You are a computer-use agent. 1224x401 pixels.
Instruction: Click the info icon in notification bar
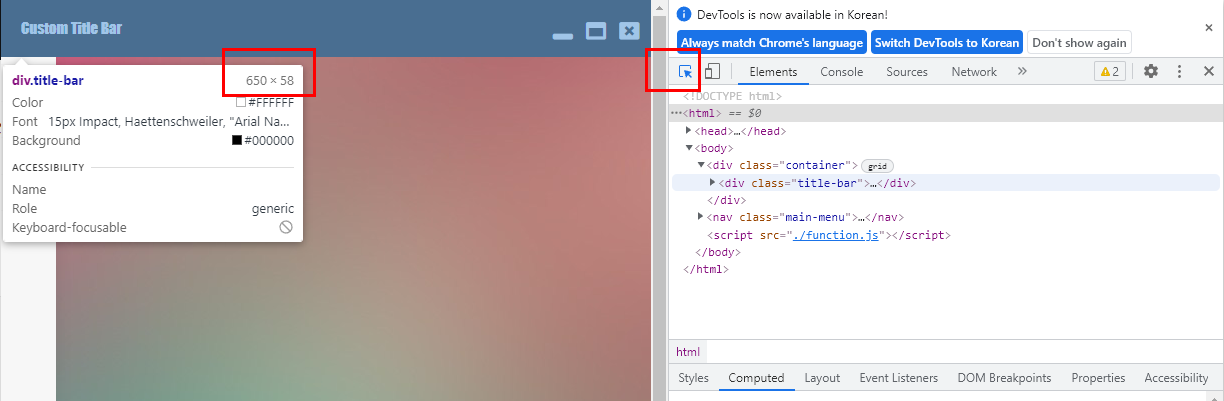pos(685,15)
